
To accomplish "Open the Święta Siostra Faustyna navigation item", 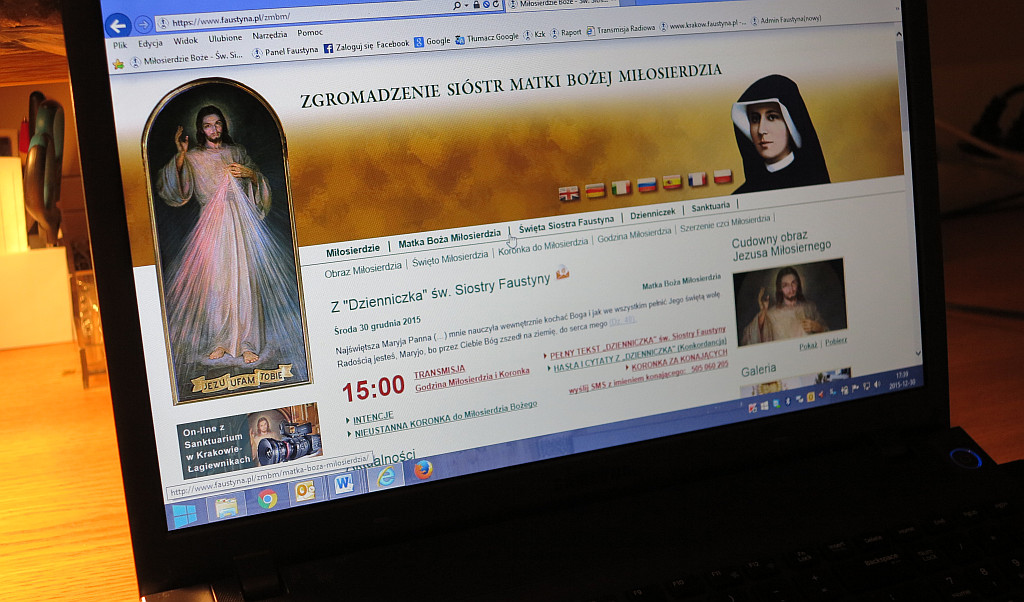I will coord(566,225).
